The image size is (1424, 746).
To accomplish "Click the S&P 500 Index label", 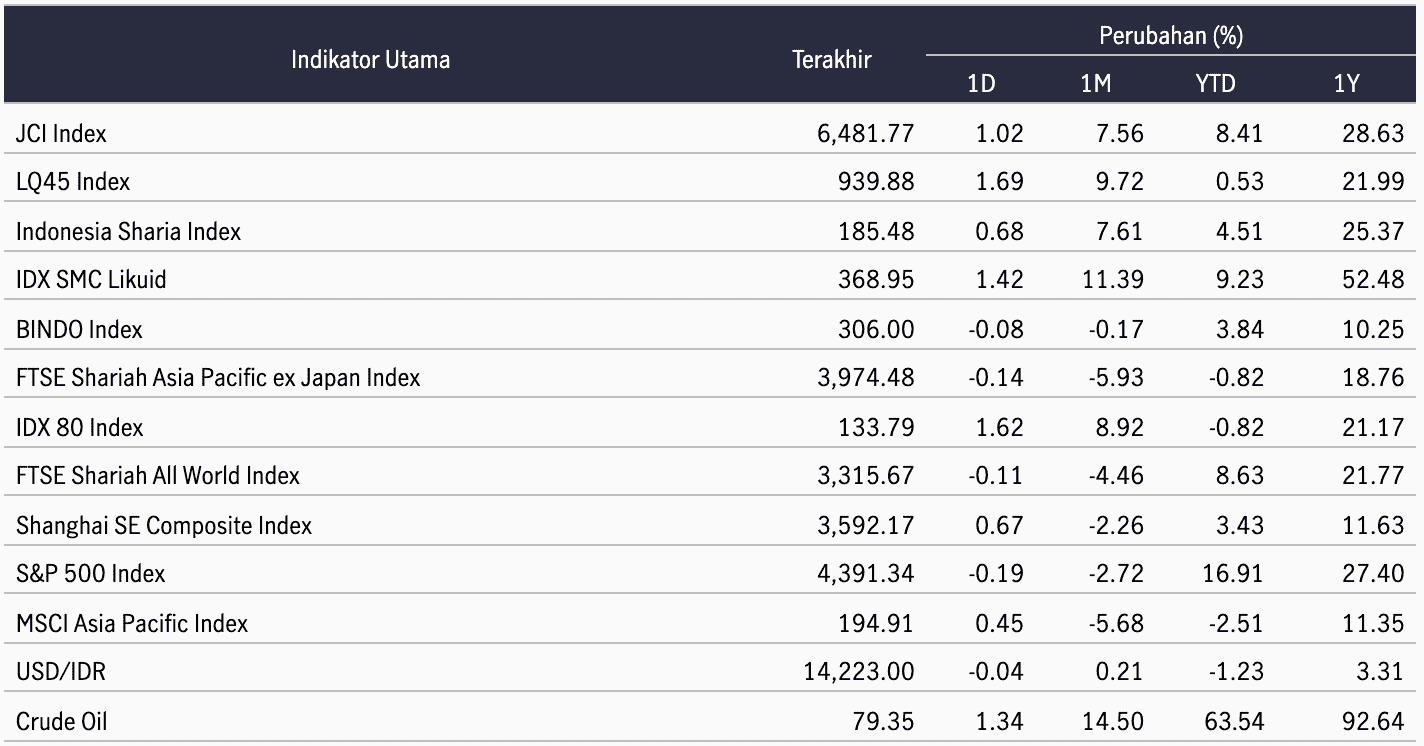I will point(91,574).
